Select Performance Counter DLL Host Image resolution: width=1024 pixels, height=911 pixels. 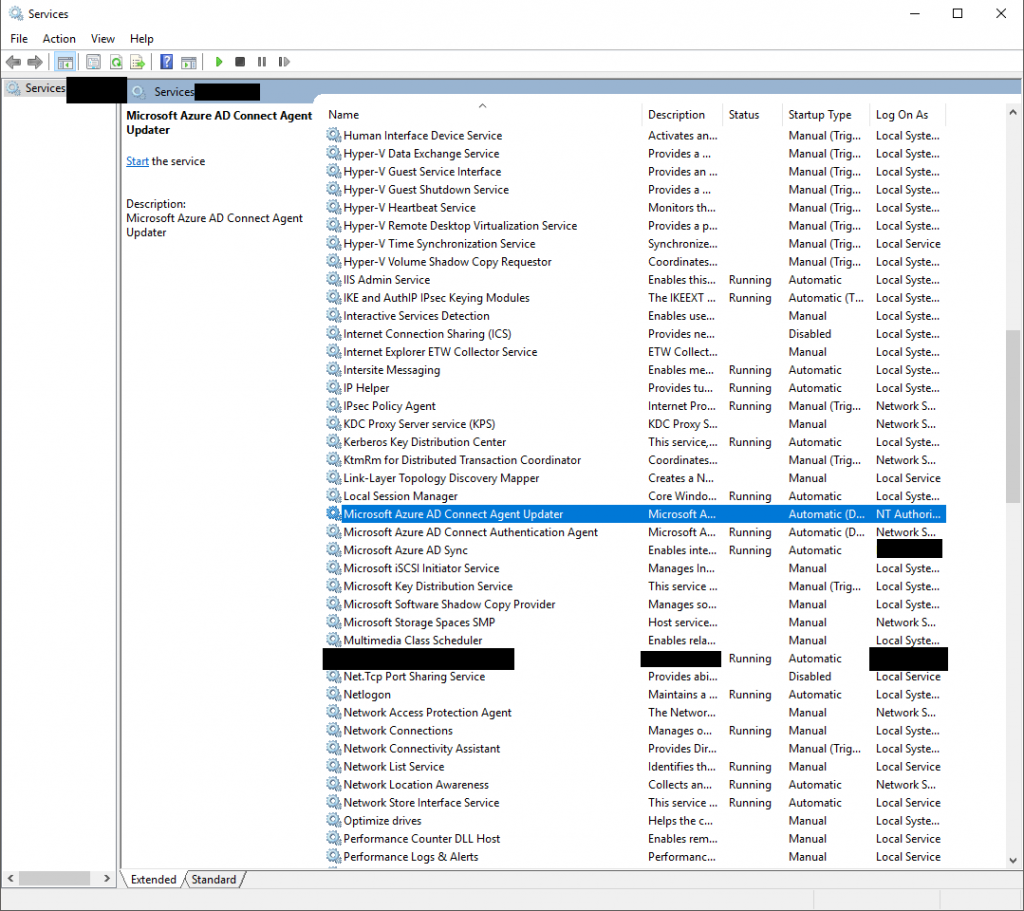pyautogui.click(x=635, y=839)
